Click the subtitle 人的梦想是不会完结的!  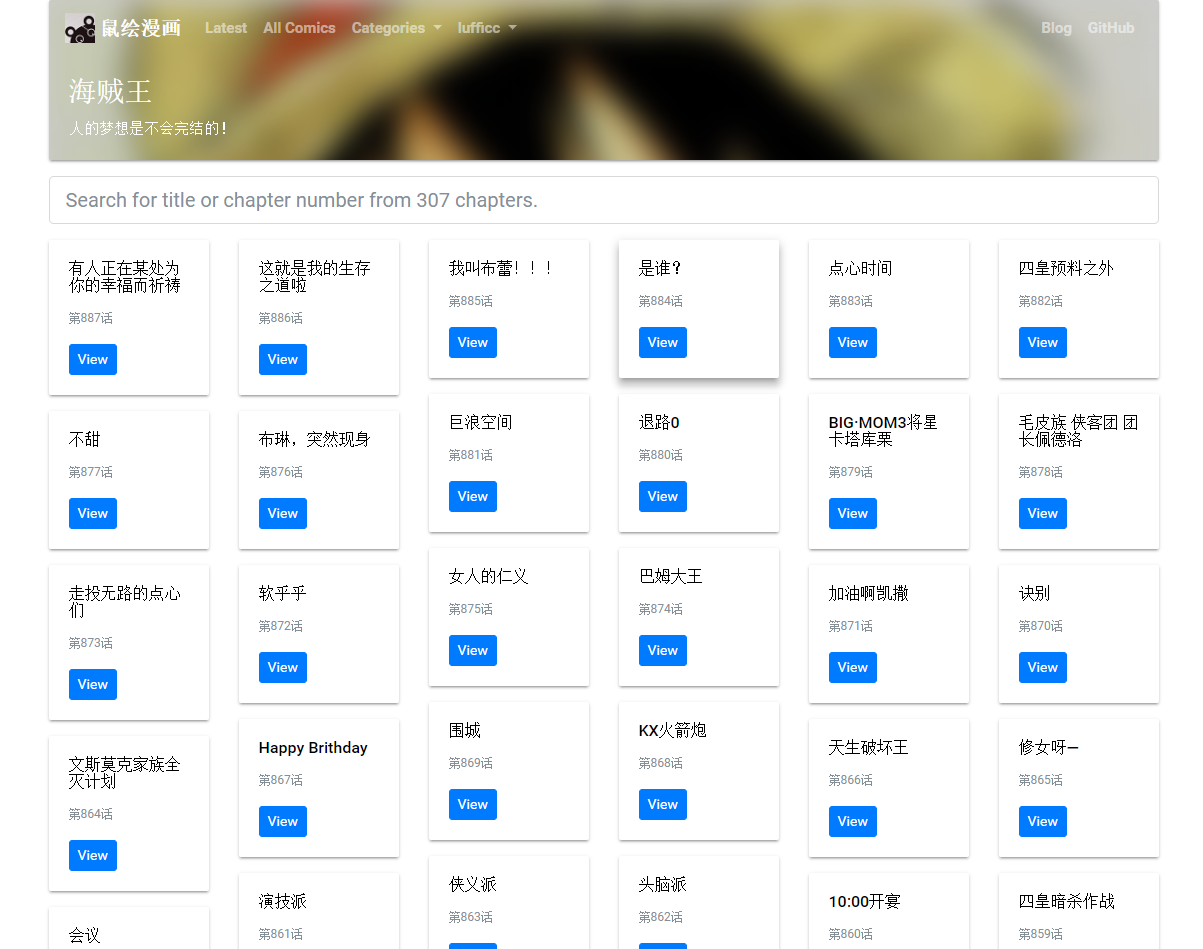[x=148, y=128]
